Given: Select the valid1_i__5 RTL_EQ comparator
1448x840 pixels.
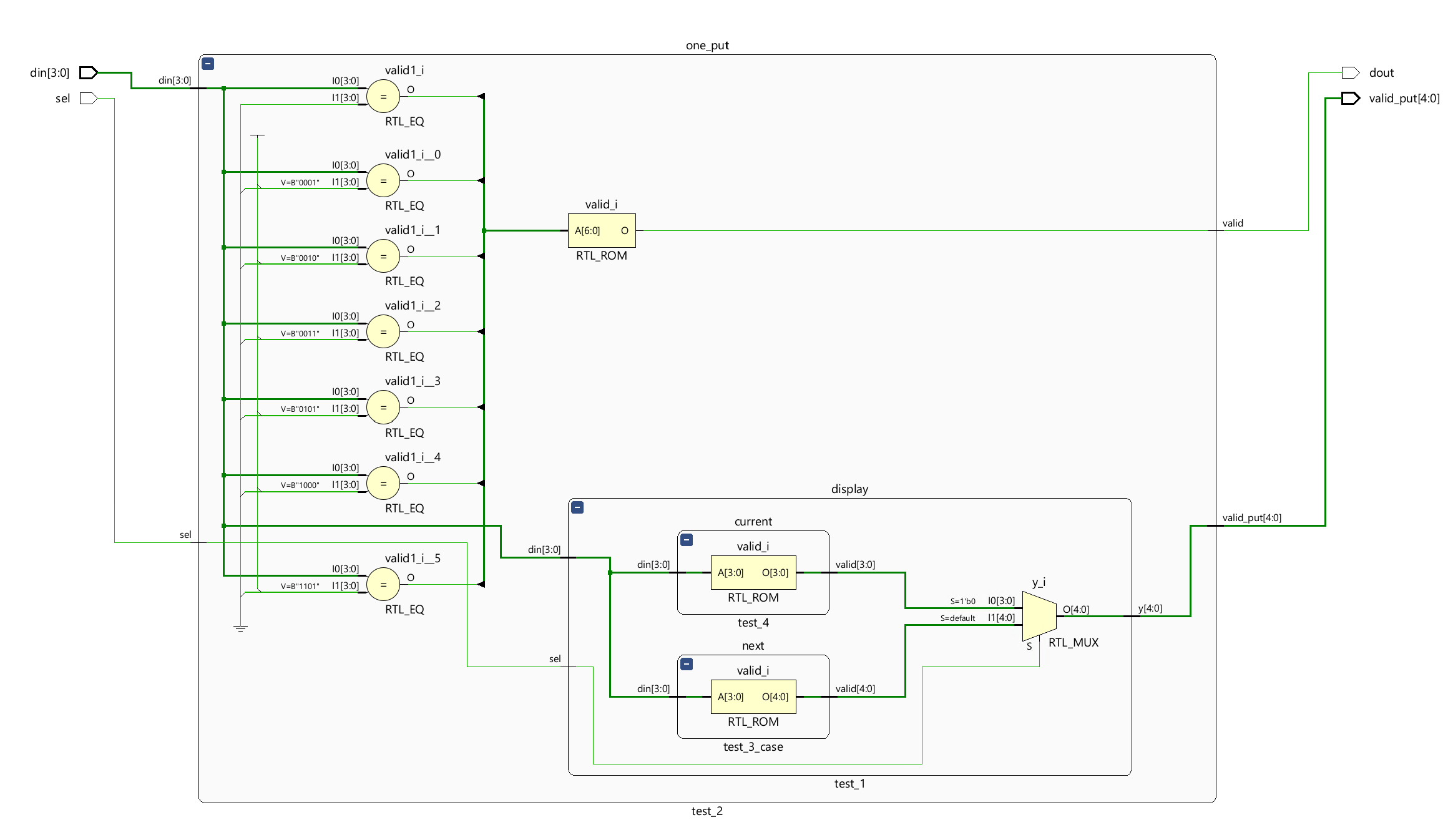Looking at the screenshot, I should point(383,584).
